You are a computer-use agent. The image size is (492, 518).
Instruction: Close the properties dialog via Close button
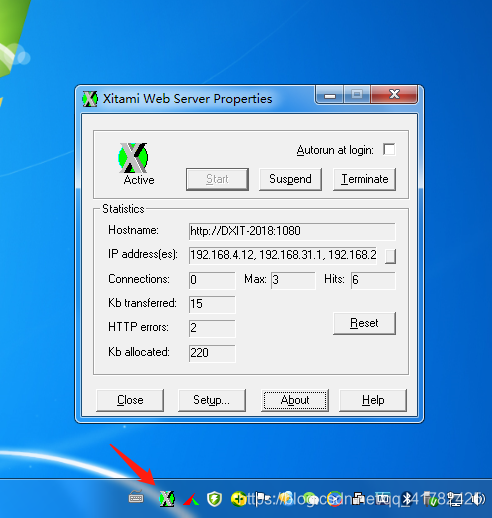click(130, 400)
